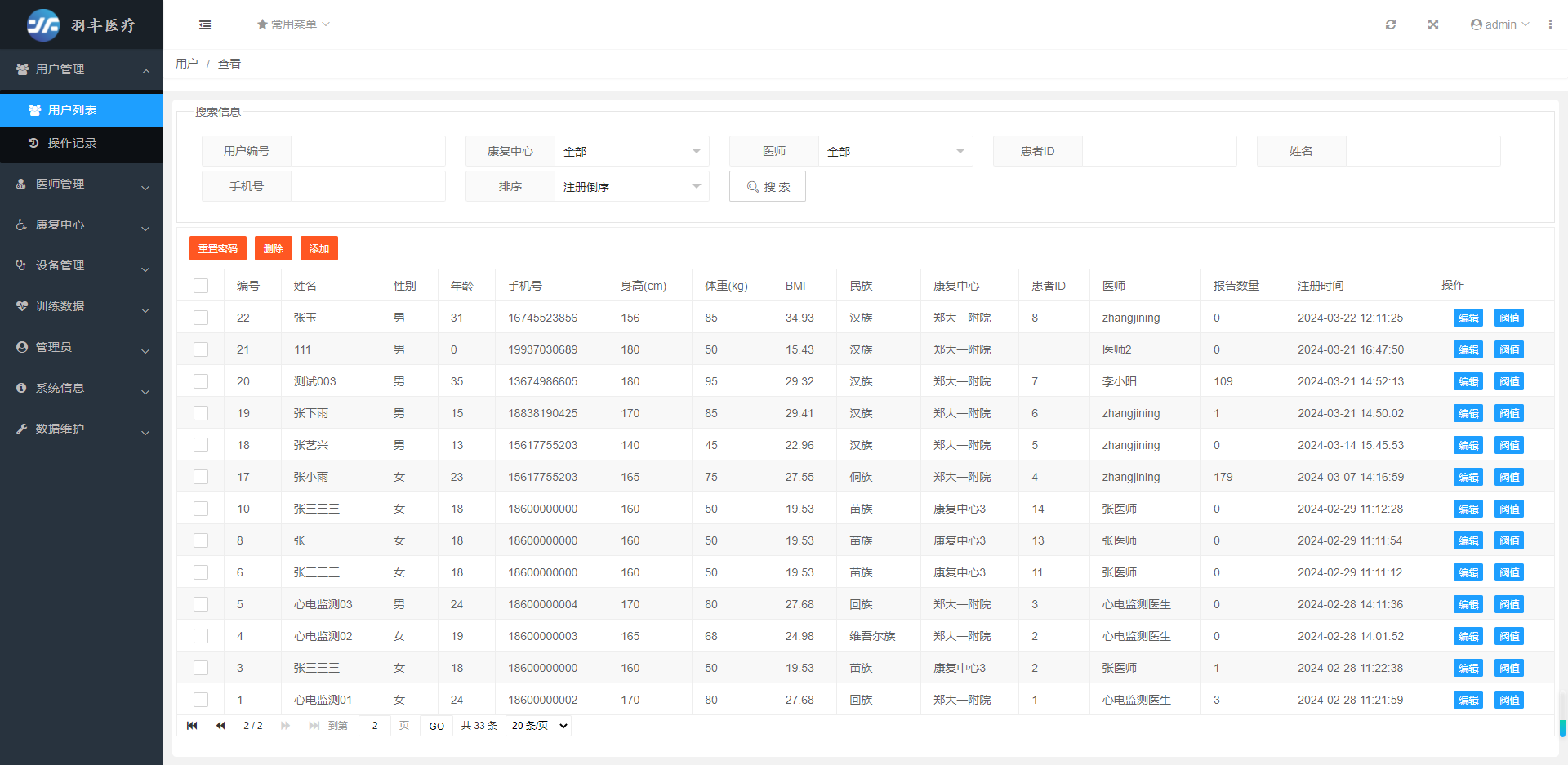Click the refresh icon in top bar
This screenshot has width=1568, height=765.
1390,24
